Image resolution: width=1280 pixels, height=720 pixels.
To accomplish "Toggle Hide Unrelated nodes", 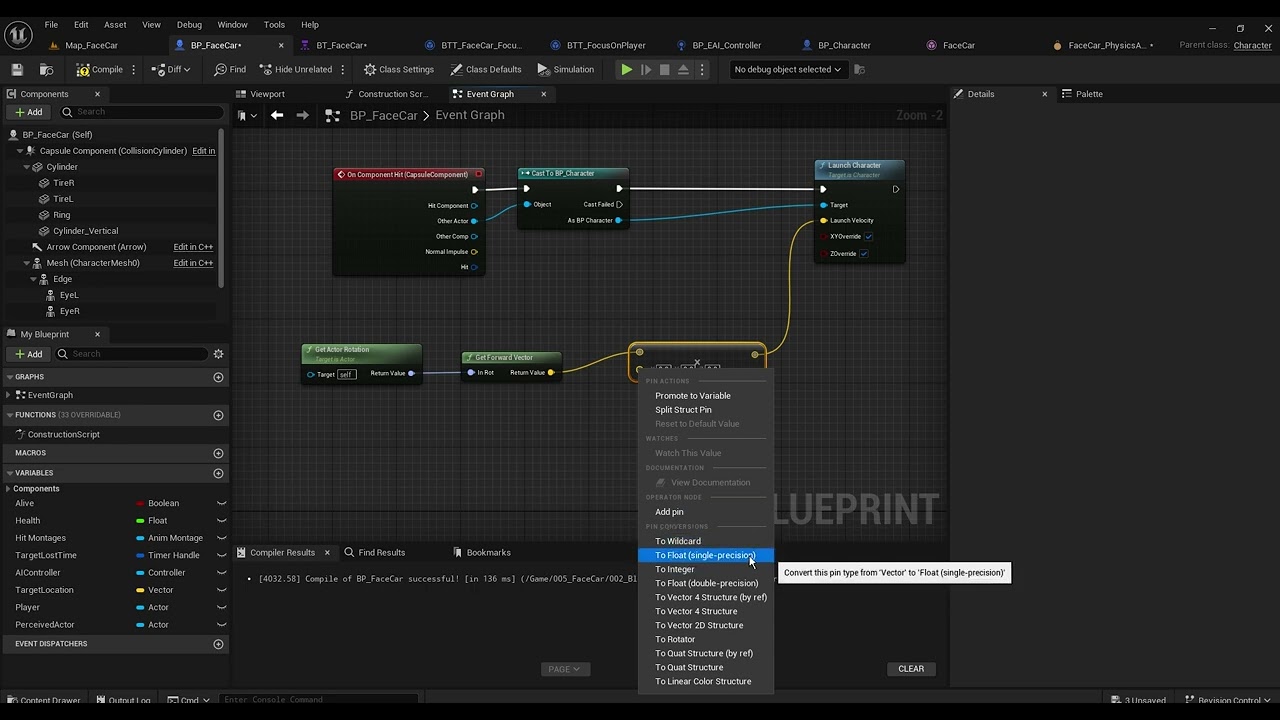I will click(295, 70).
